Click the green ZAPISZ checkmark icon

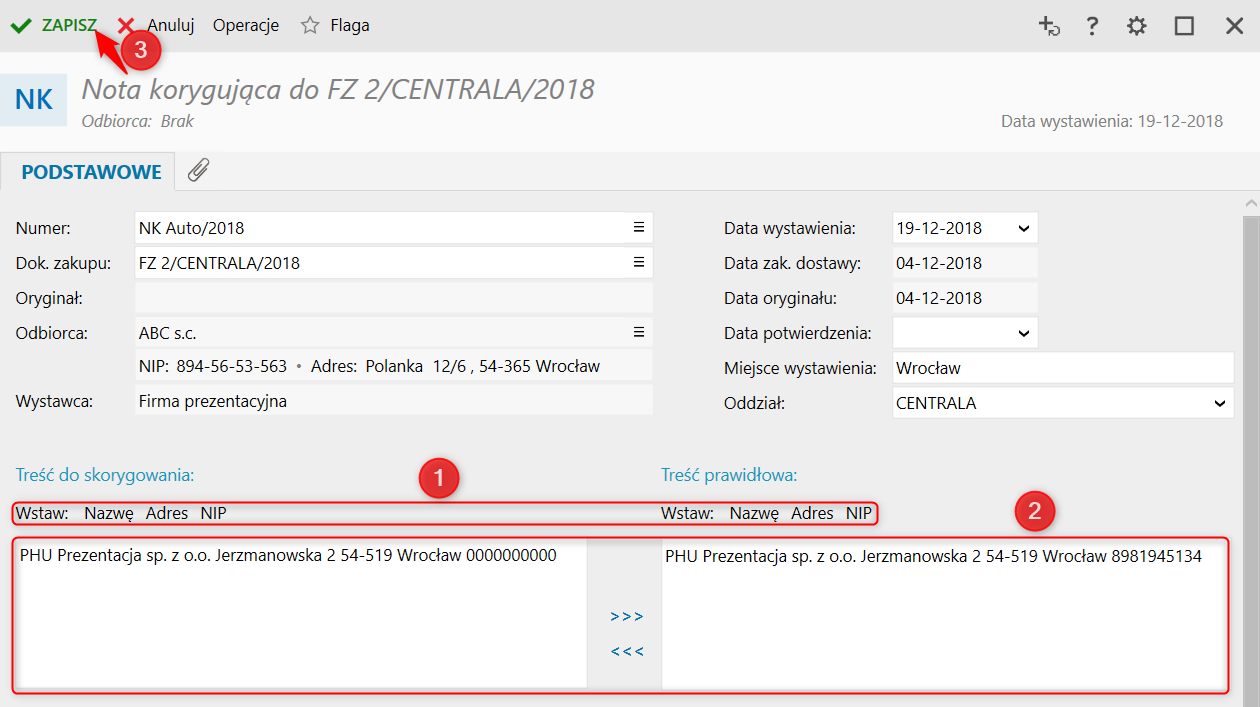(21, 26)
